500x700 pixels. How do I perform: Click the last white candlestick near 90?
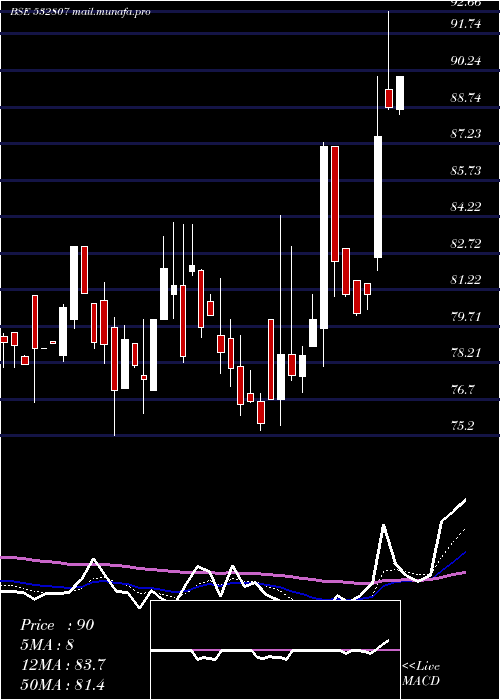400,93
